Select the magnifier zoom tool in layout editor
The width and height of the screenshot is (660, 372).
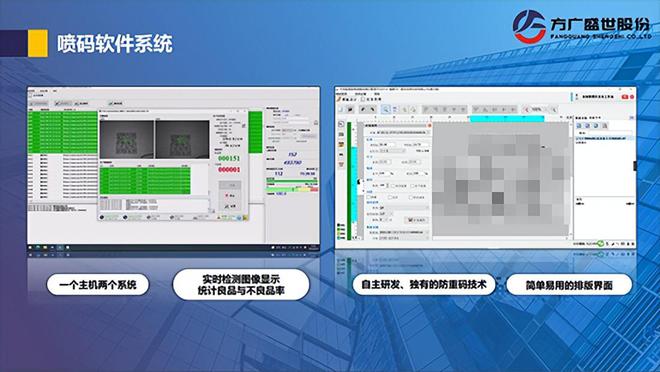point(386,109)
